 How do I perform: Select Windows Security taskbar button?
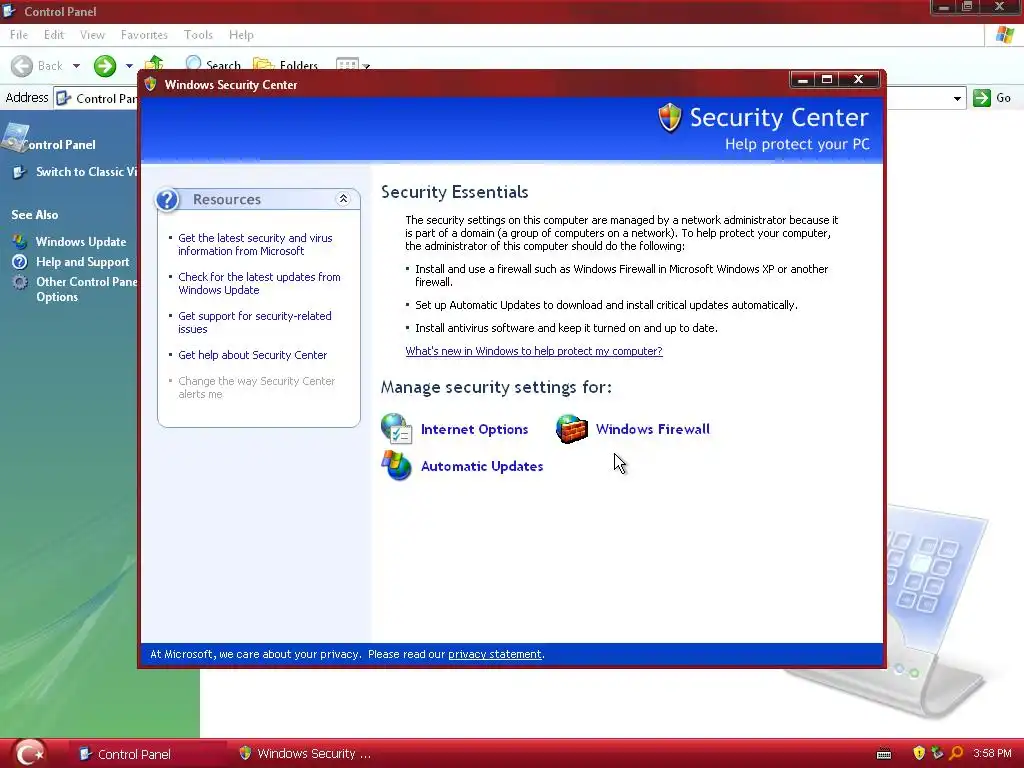307,754
